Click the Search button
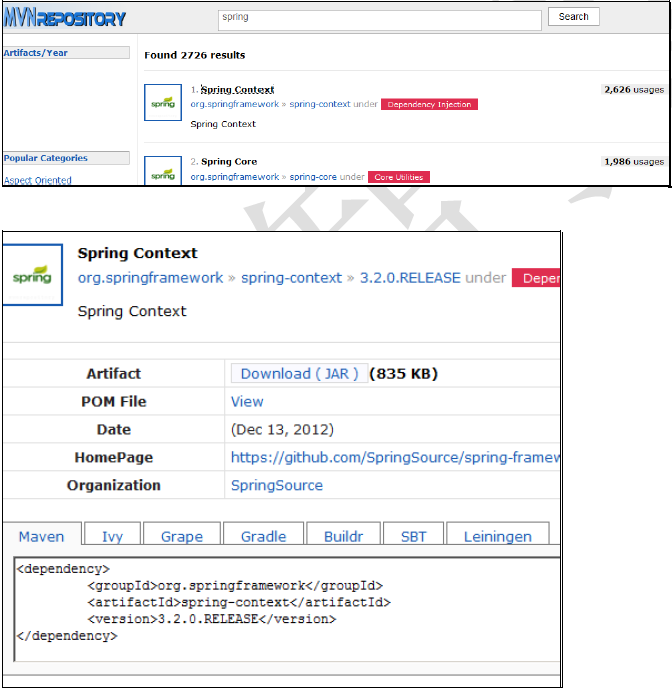Image resolution: width=672 pixels, height=688 pixels. pyautogui.click(x=573, y=17)
